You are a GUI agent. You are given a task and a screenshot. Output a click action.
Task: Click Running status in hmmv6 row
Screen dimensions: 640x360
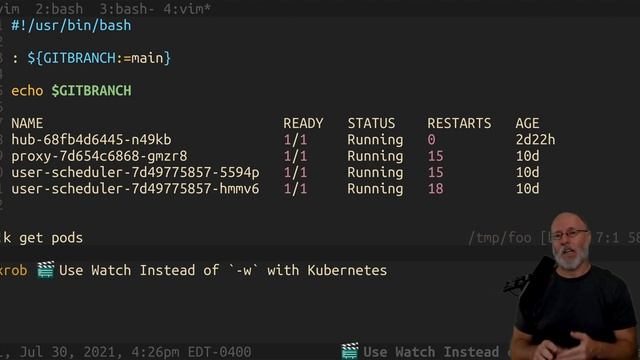pyautogui.click(x=375, y=189)
